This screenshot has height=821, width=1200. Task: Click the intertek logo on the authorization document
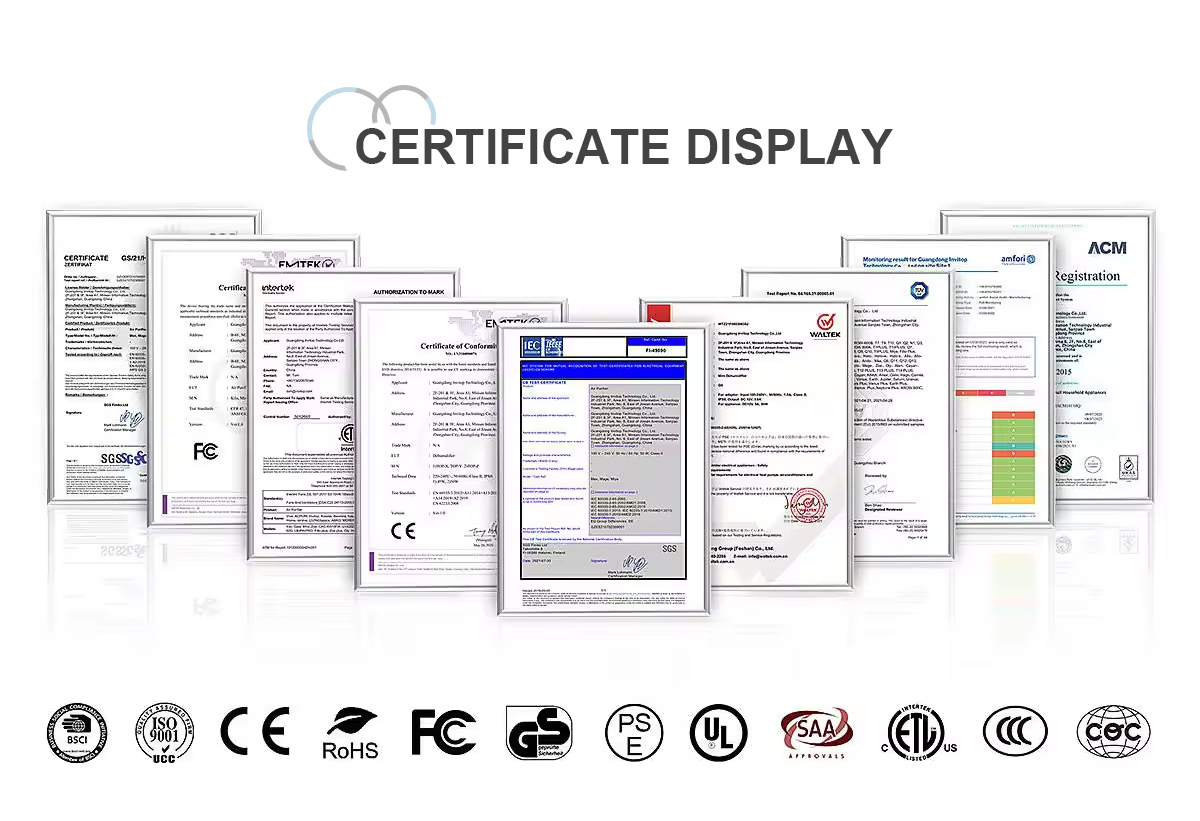click(x=279, y=288)
